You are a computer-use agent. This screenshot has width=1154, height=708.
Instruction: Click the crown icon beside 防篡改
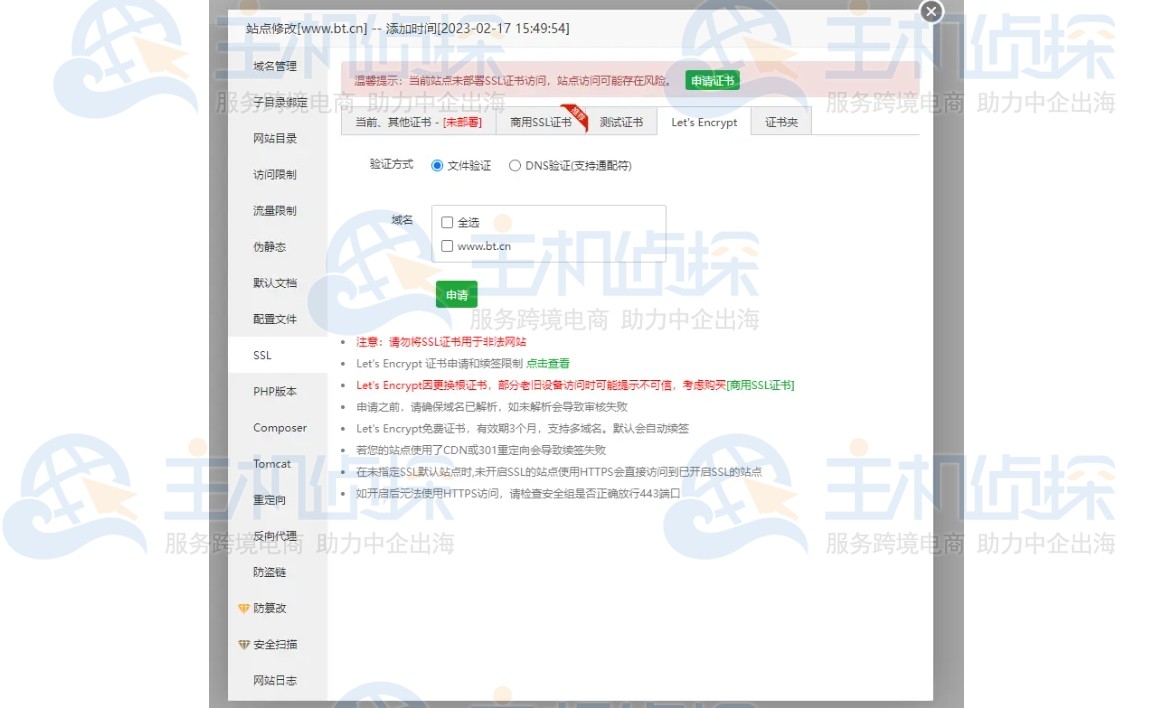coord(245,608)
